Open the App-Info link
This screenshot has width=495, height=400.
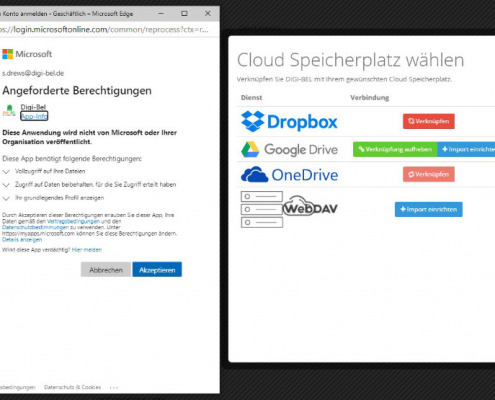(x=34, y=116)
